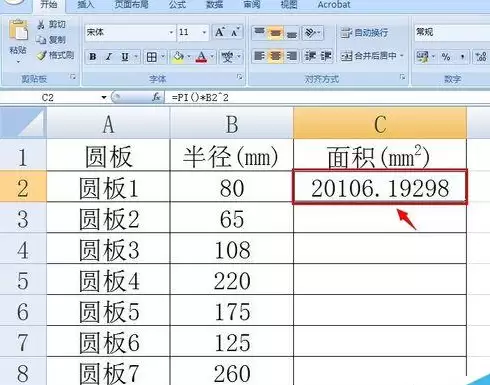Image resolution: width=490 pixels, height=385 pixels.
Task: Click the text orientation icon
Action: point(310,32)
